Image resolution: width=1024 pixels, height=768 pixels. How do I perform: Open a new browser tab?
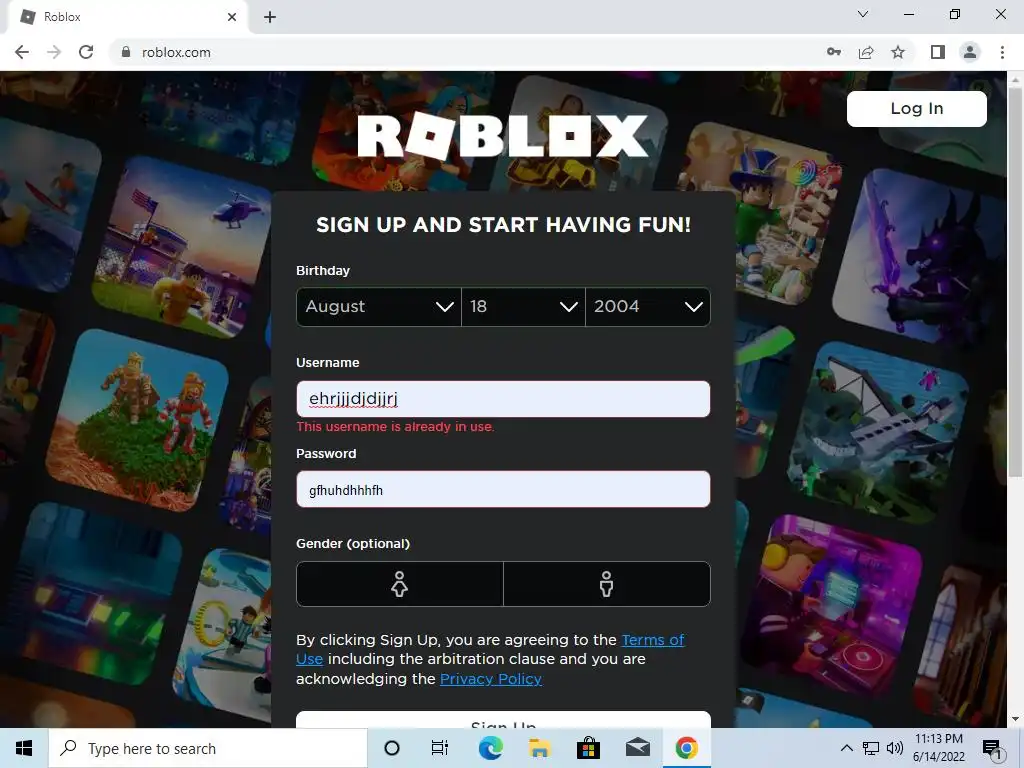coord(270,17)
